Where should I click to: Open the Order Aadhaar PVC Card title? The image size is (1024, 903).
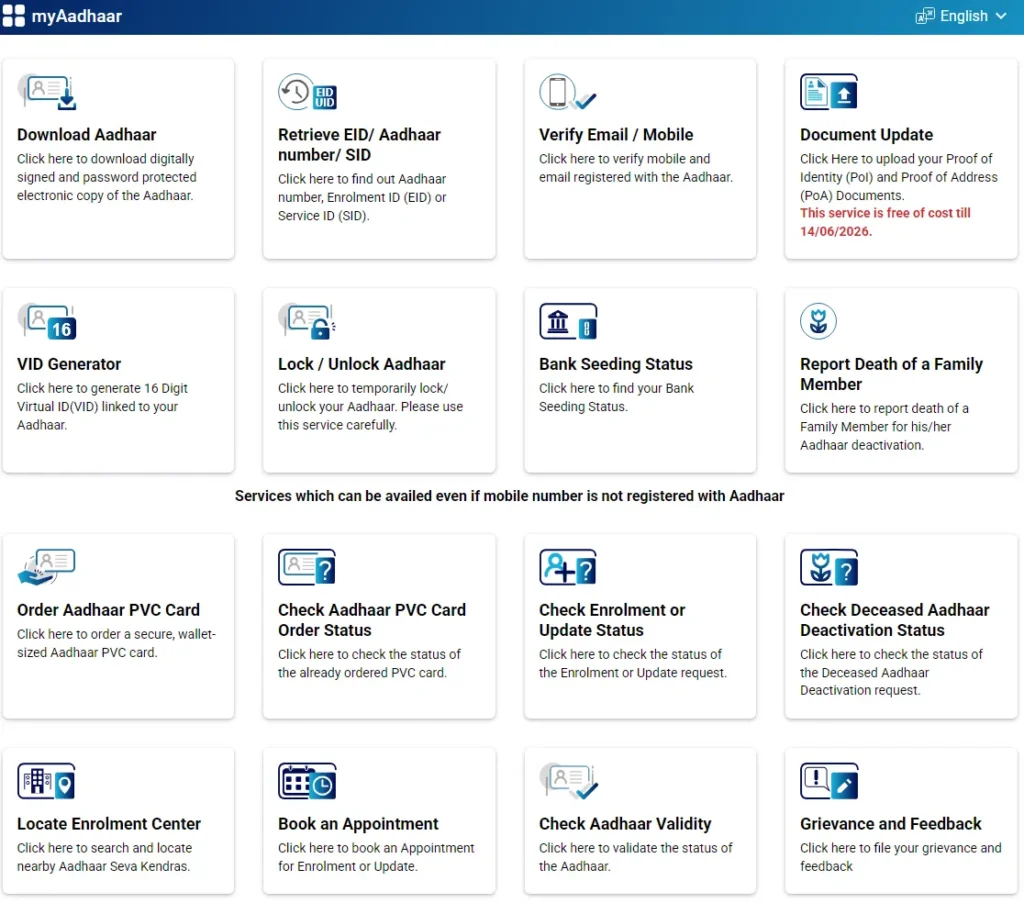(x=108, y=610)
